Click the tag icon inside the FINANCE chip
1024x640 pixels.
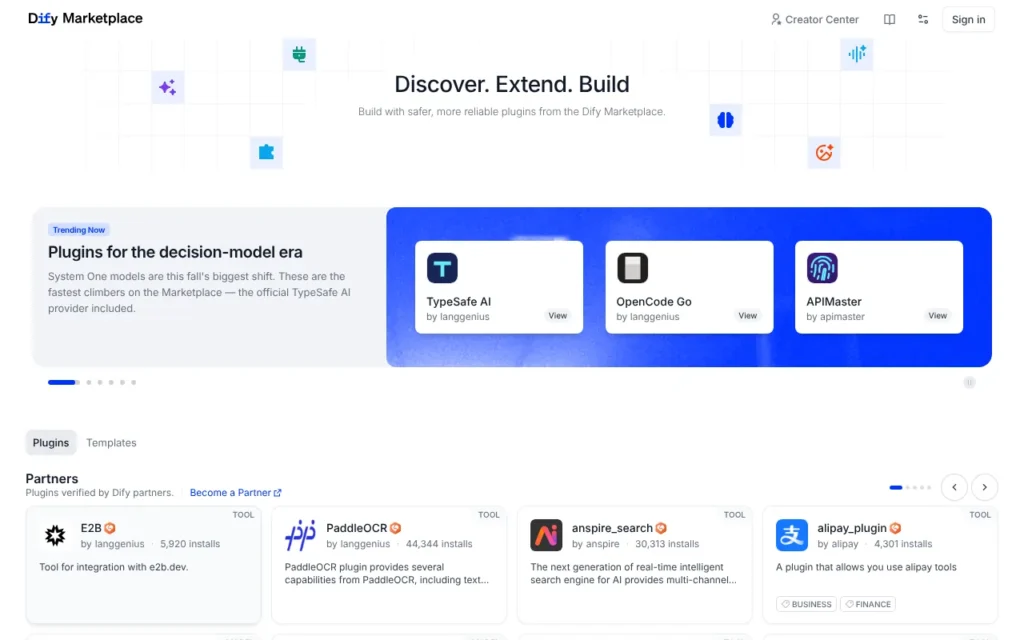[x=849, y=604]
